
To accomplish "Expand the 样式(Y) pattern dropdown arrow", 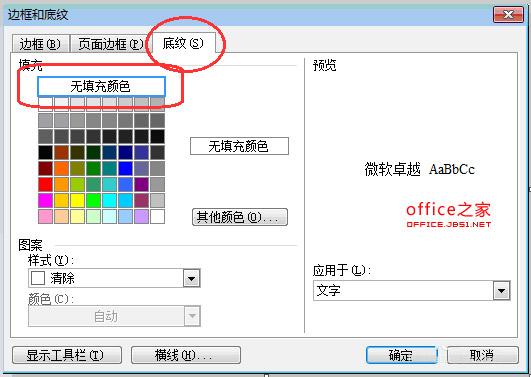I will point(192,279).
